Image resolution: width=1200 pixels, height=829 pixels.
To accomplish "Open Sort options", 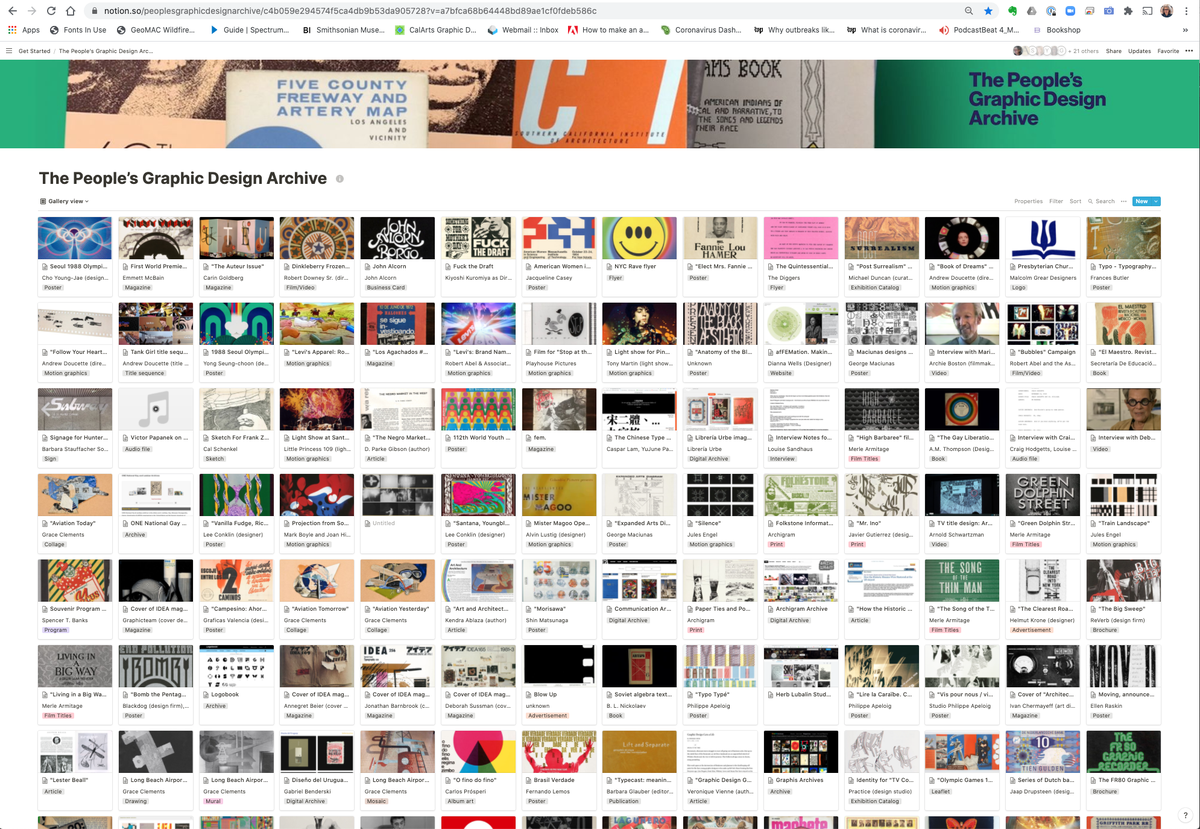I will (x=1075, y=201).
